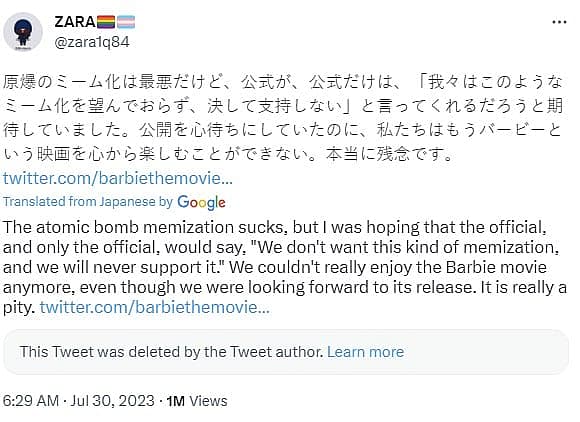Click the original Japanese tweet text
Image resolution: width=580 pixels, height=422 pixels.
point(283,118)
